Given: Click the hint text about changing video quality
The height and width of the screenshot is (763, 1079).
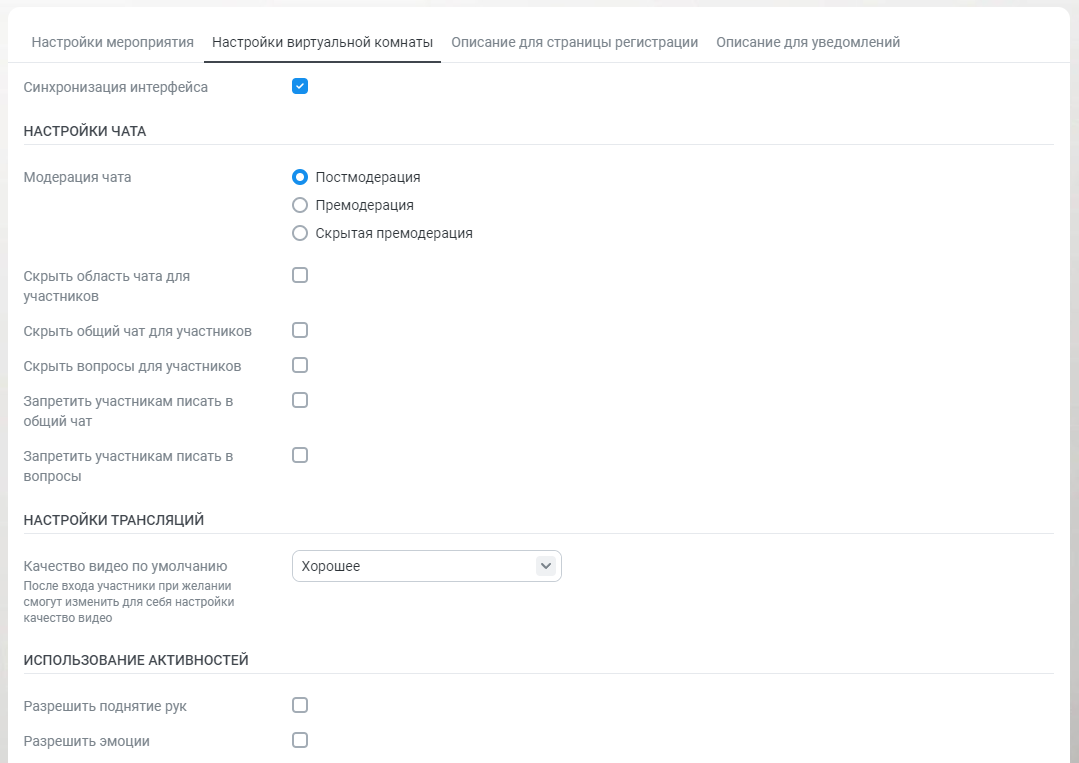Looking at the screenshot, I should tap(129, 602).
